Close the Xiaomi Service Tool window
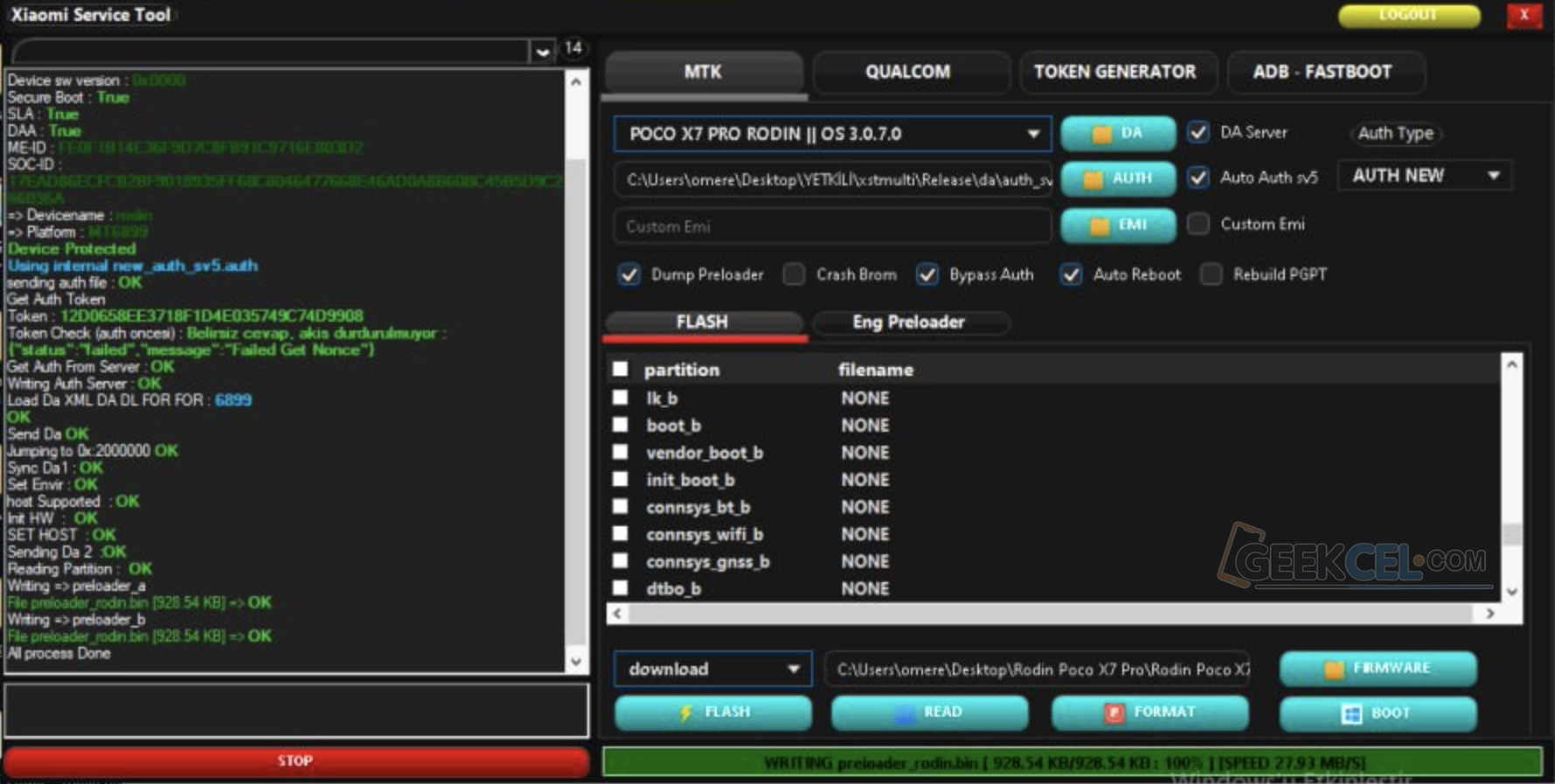Image resolution: width=1555 pixels, height=784 pixels. click(1524, 15)
